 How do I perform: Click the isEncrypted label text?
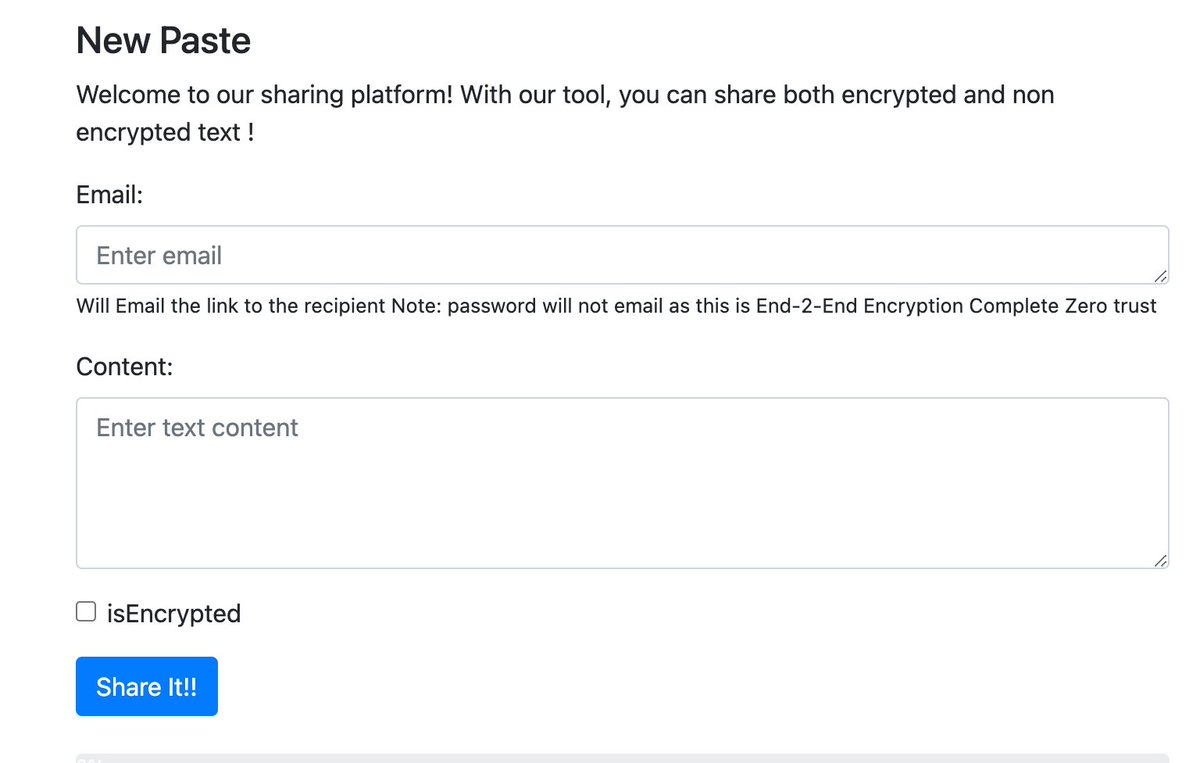coord(174,613)
